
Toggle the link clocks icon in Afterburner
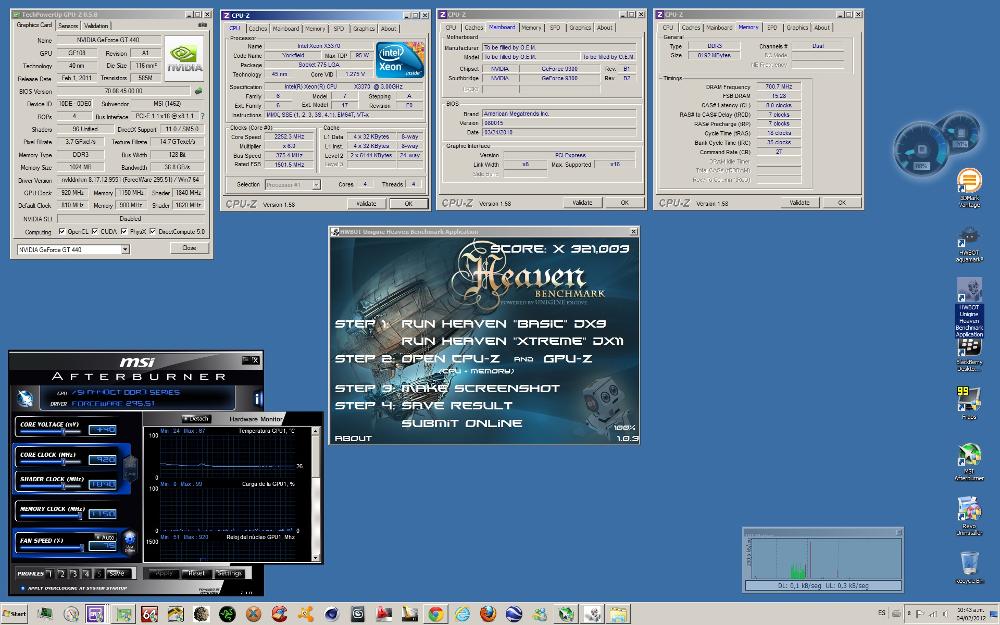[x=131, y=468]
